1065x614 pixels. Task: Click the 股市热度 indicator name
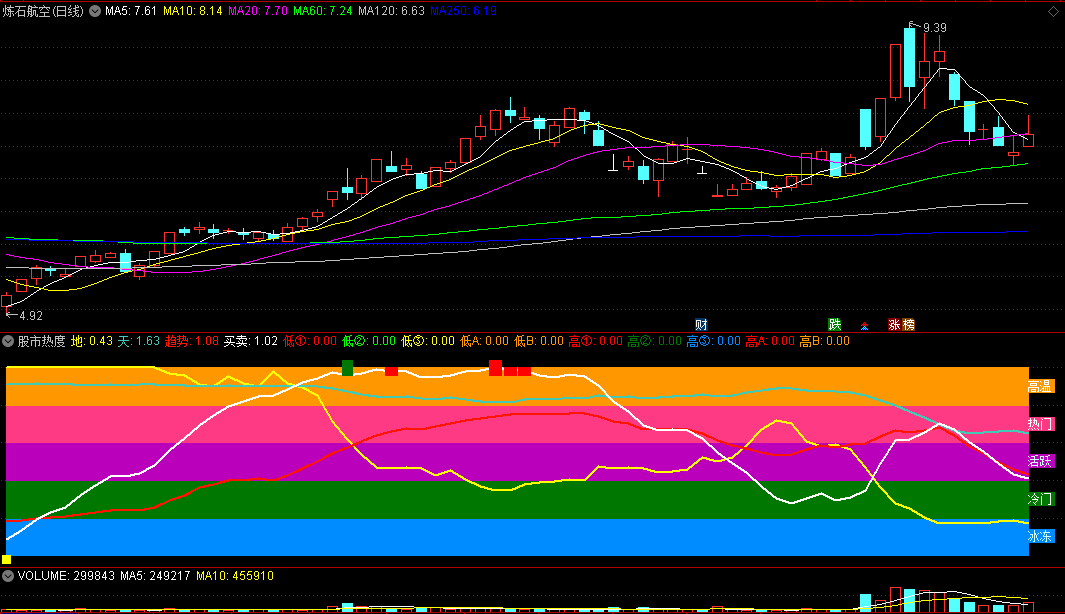point(42,341)
